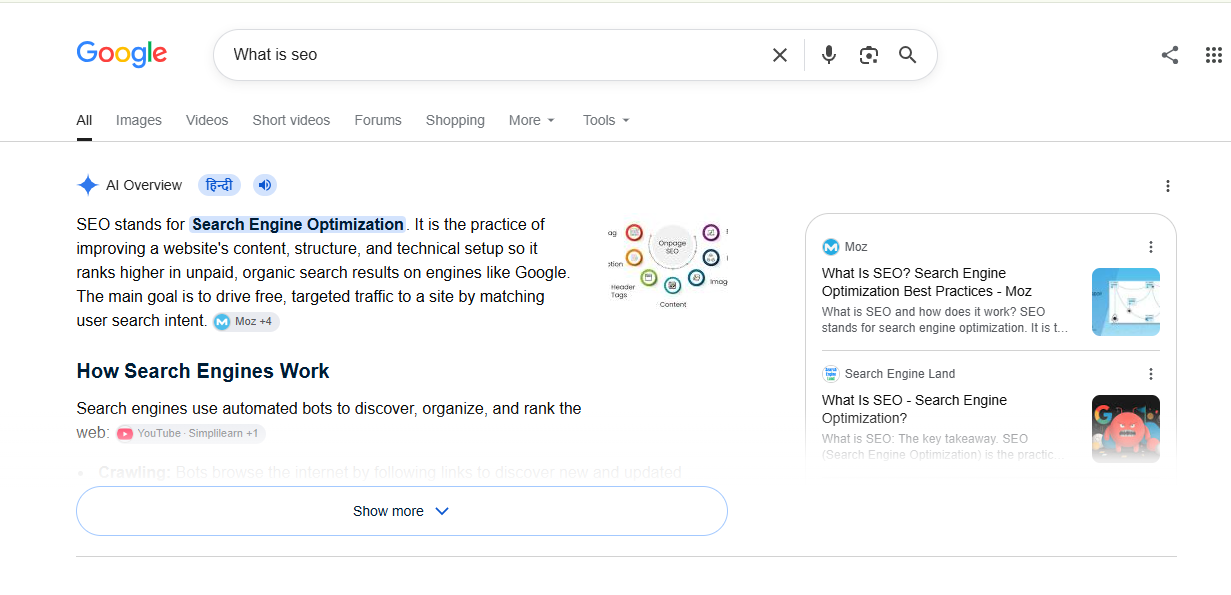Open Google Lens image search icon
Image resolution: width=1231 pixels, height=595 pixels.
[868, 55]
